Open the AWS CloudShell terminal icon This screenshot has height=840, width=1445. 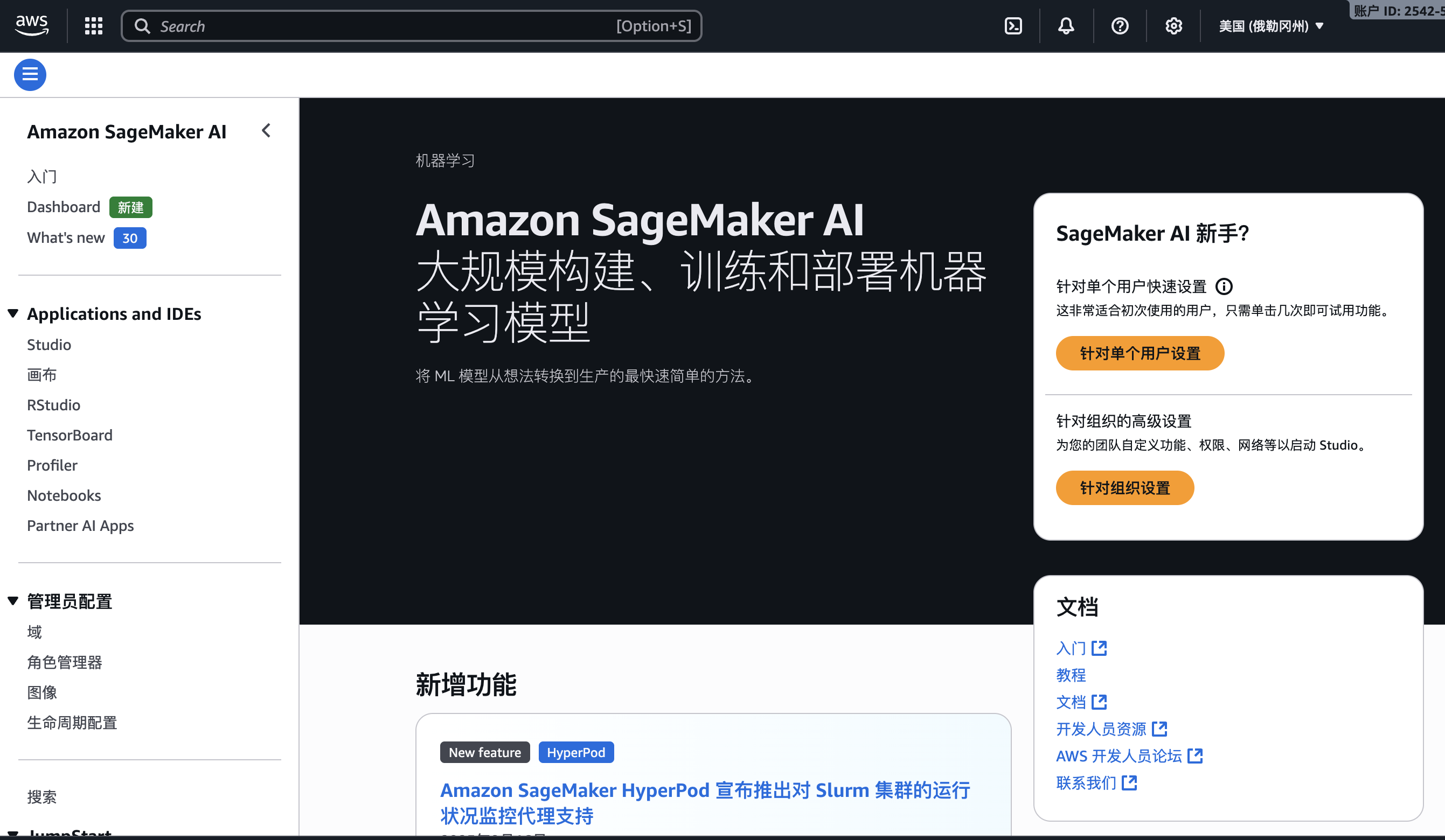pos(1013,26)
